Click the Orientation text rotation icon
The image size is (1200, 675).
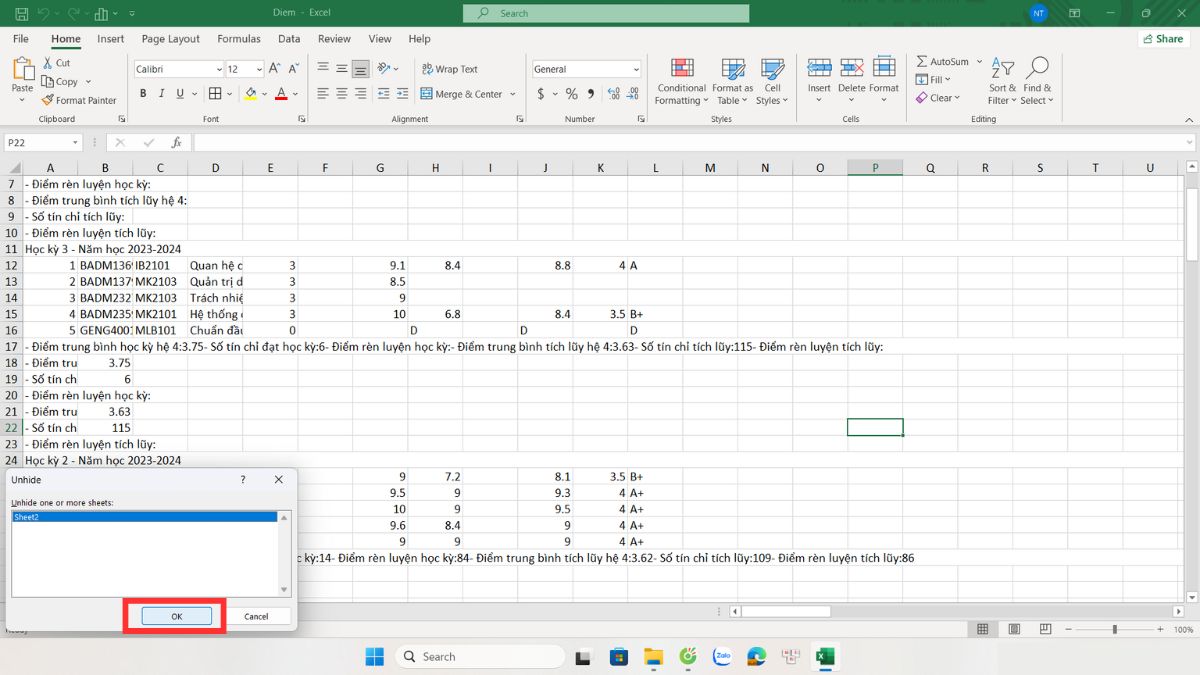point(386,69)
